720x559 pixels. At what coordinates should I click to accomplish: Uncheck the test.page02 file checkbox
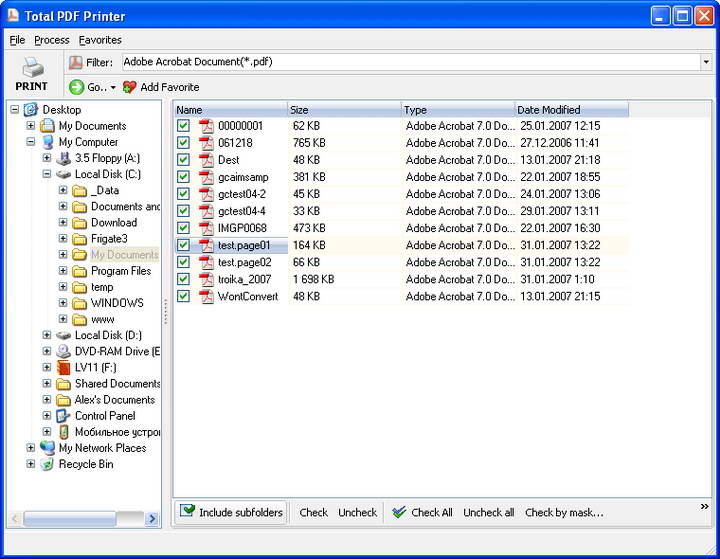click(x=183, y=262)
